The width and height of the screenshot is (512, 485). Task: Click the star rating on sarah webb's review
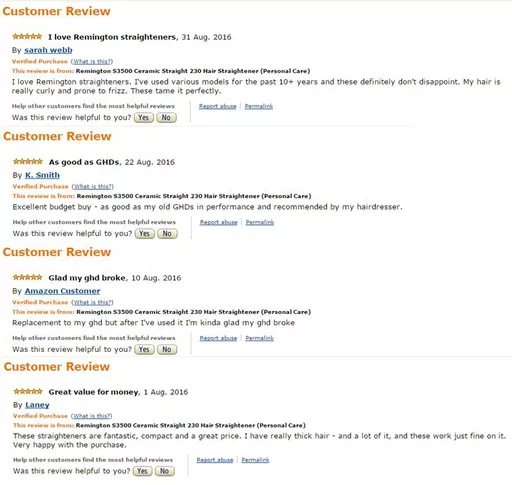[27, 36]
